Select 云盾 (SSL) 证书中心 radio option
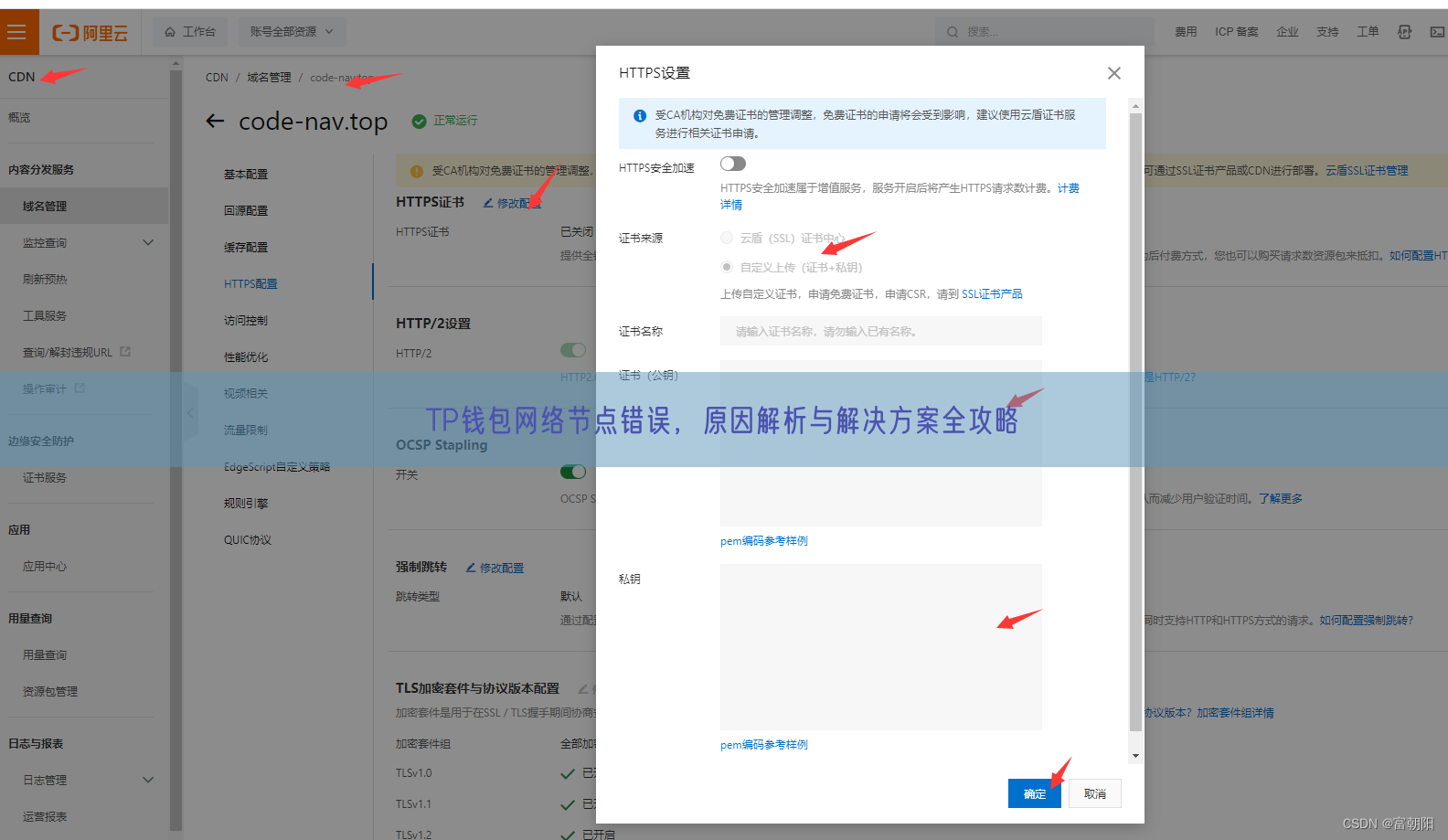Screen dimensions: 1448x840 click(727, 238)
